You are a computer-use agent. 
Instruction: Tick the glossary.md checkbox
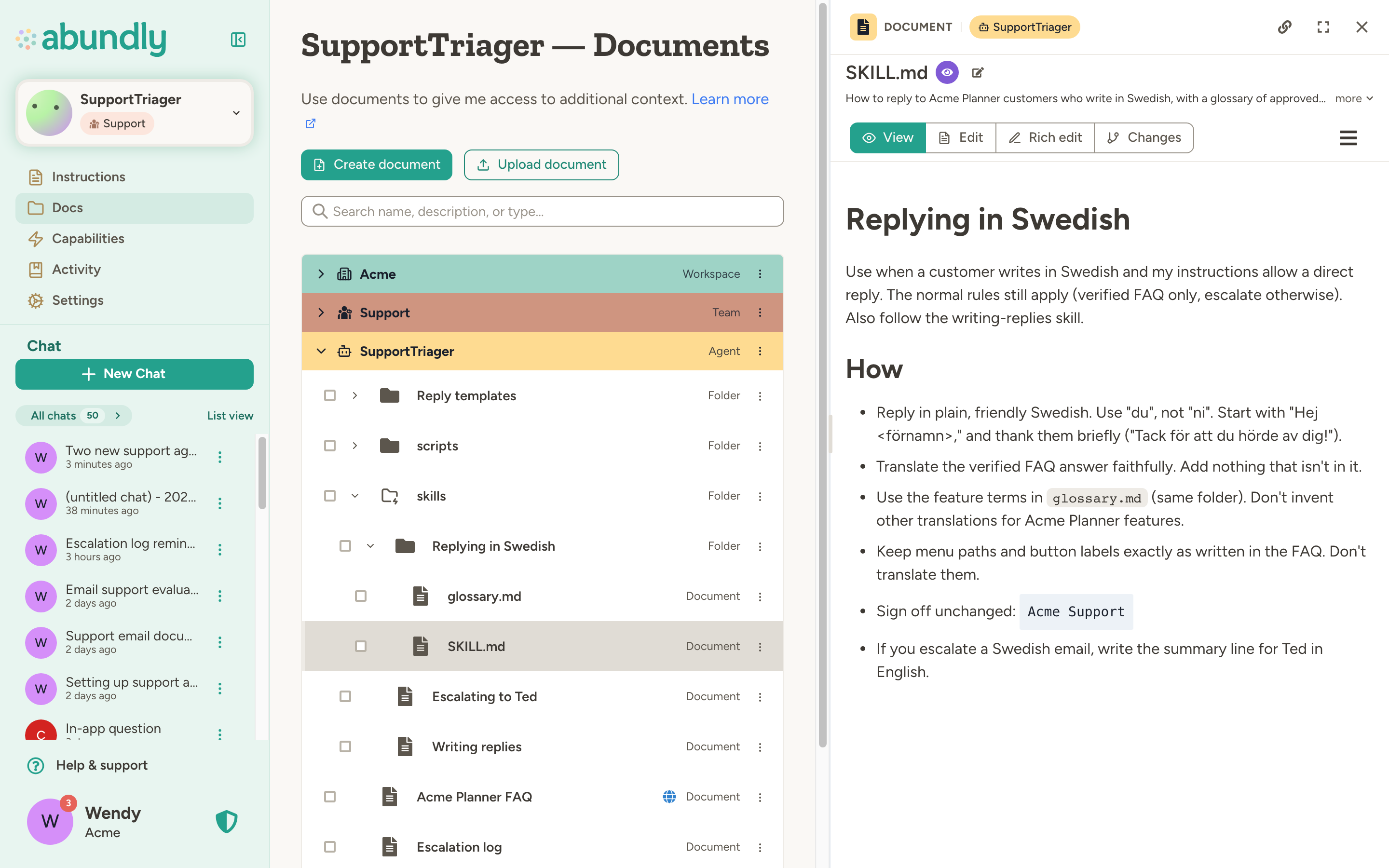click(x=360, y=596)
